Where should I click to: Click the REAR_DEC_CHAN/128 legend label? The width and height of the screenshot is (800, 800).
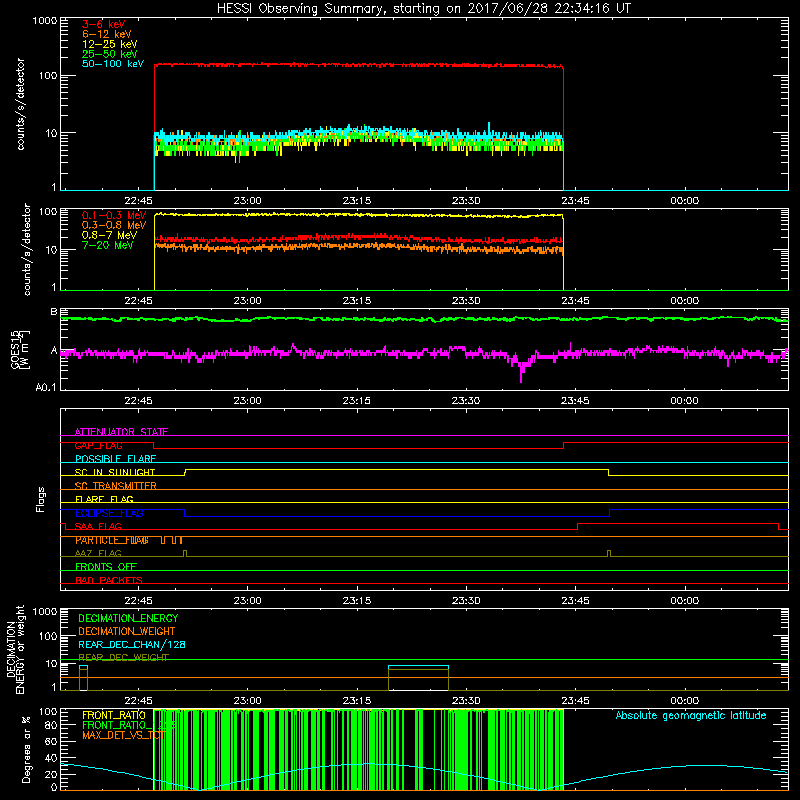point(132,644)
